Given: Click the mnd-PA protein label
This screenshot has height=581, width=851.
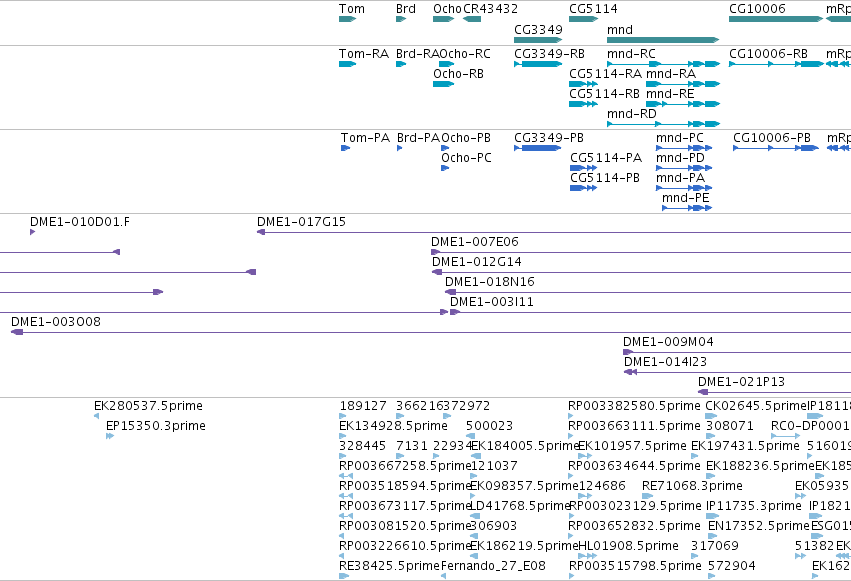Looking at the screenshot, I should pos(680,178).
